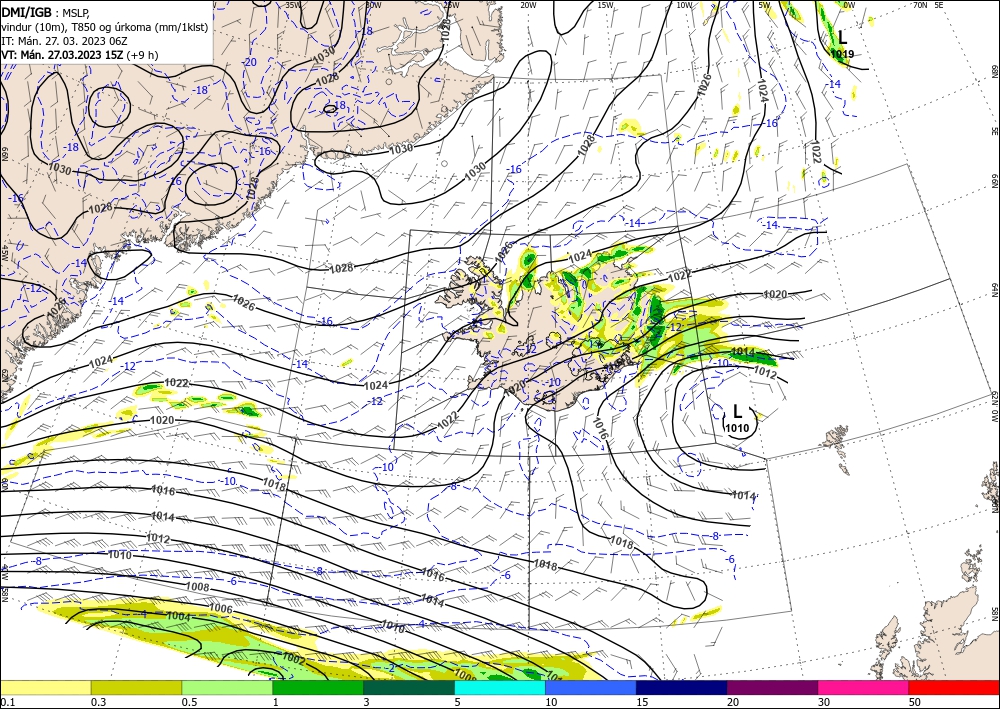This screenshot has width=1000, height=709.
Task: Click the 'VT: Mán. 27.03.2023 15Z (+9 h)' line
Action: coord(80,55)
